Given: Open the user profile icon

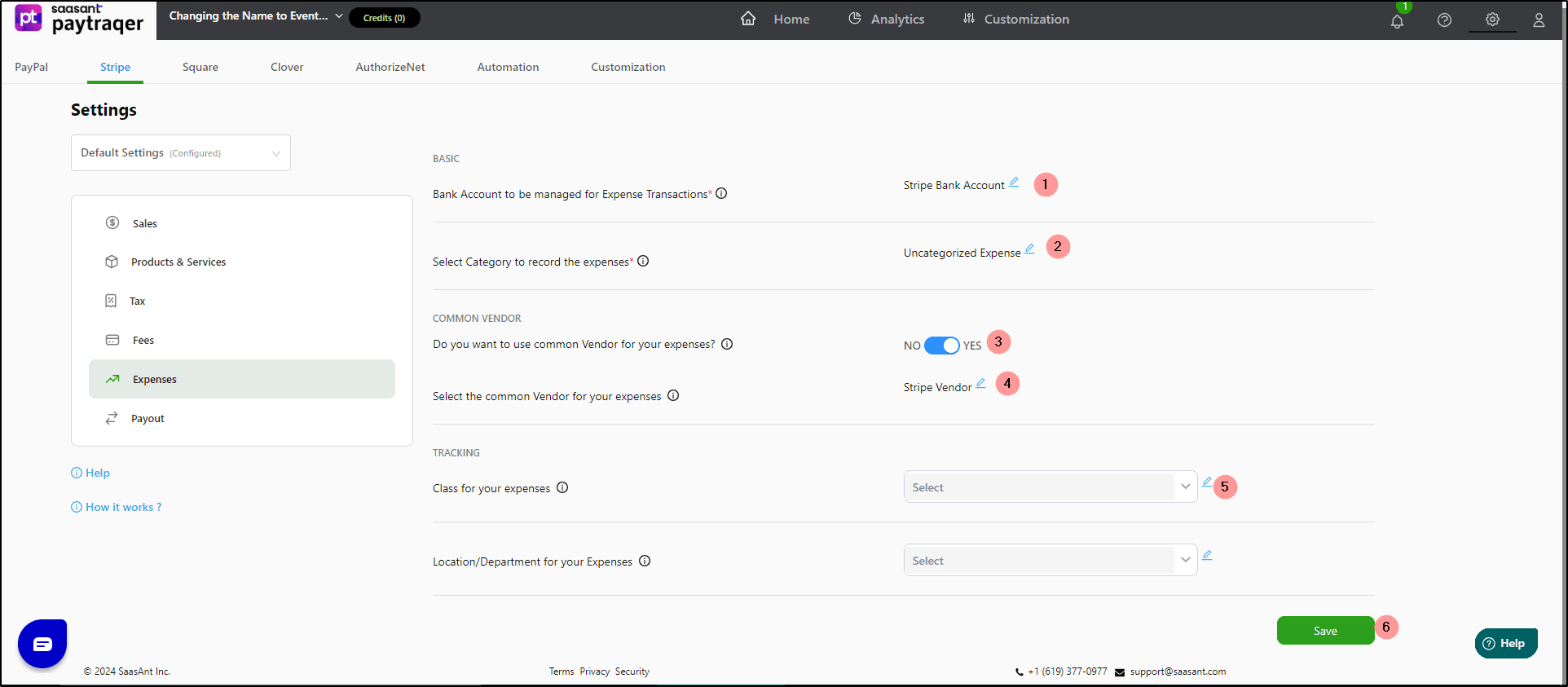Looking at the screenshot, I should pos(1539,20).
